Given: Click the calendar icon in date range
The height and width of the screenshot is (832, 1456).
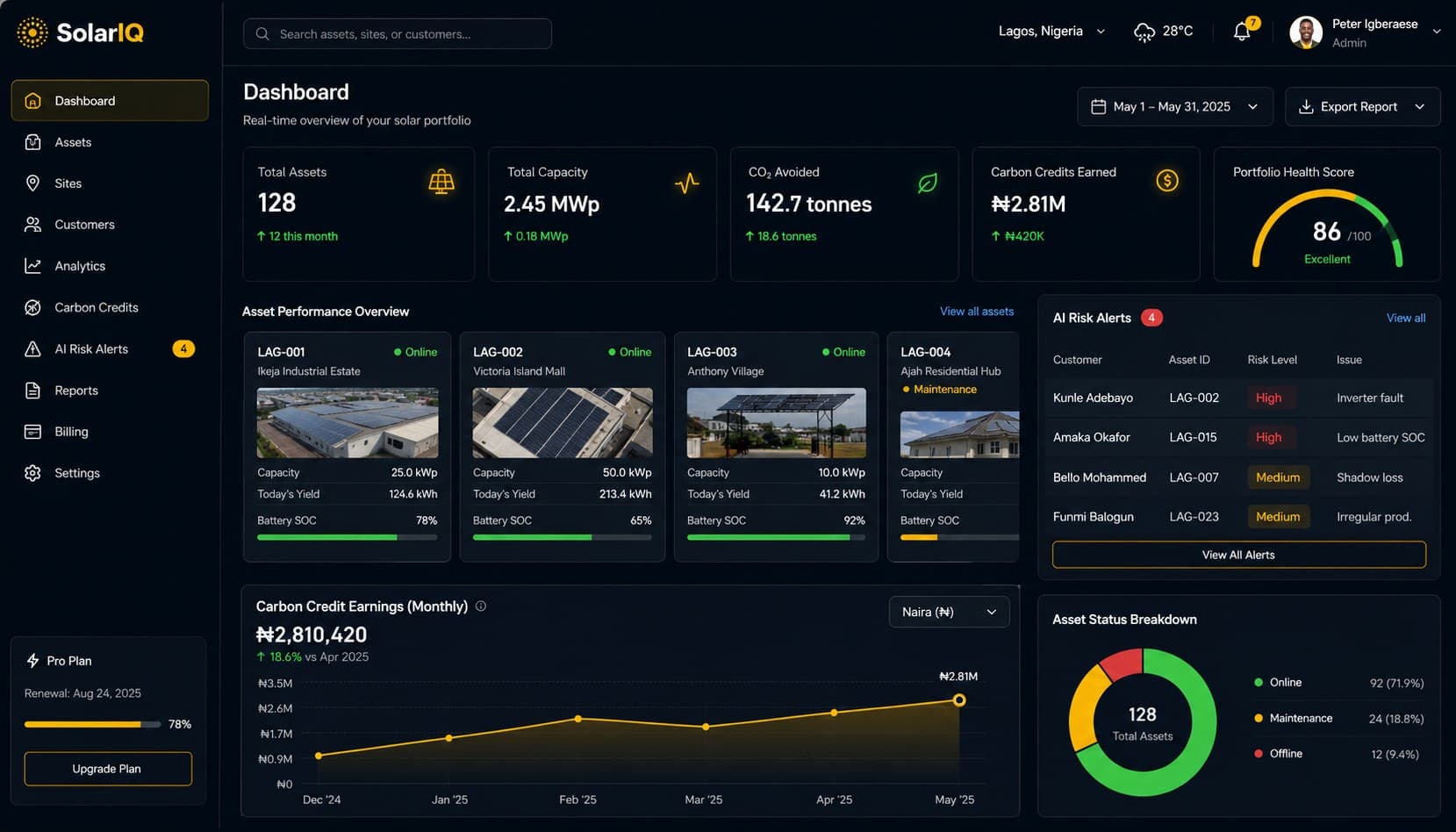Looking at the screenshot, I should point(1098,106).
